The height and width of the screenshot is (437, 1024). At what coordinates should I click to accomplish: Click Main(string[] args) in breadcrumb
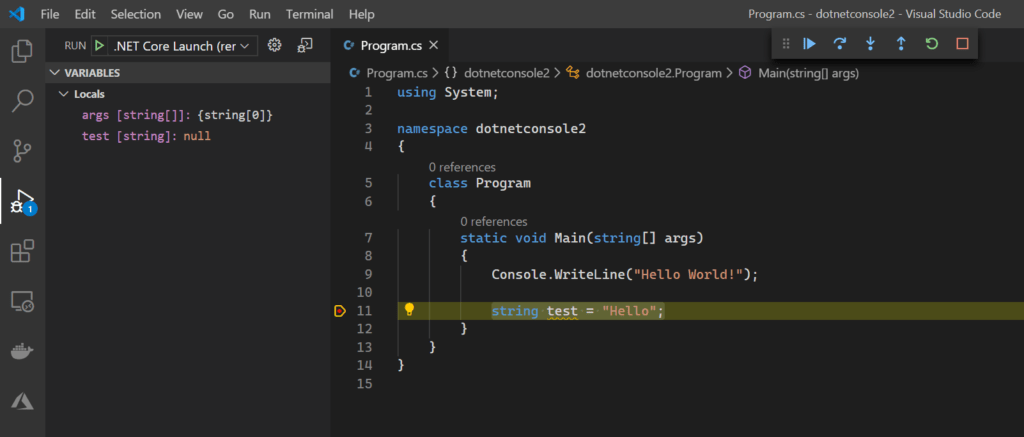(808, 73)
